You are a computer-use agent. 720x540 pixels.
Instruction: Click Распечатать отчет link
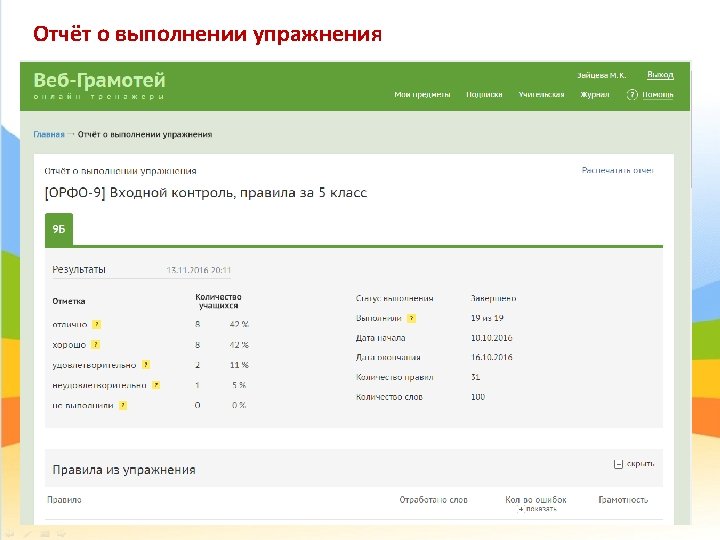point(617,170)
